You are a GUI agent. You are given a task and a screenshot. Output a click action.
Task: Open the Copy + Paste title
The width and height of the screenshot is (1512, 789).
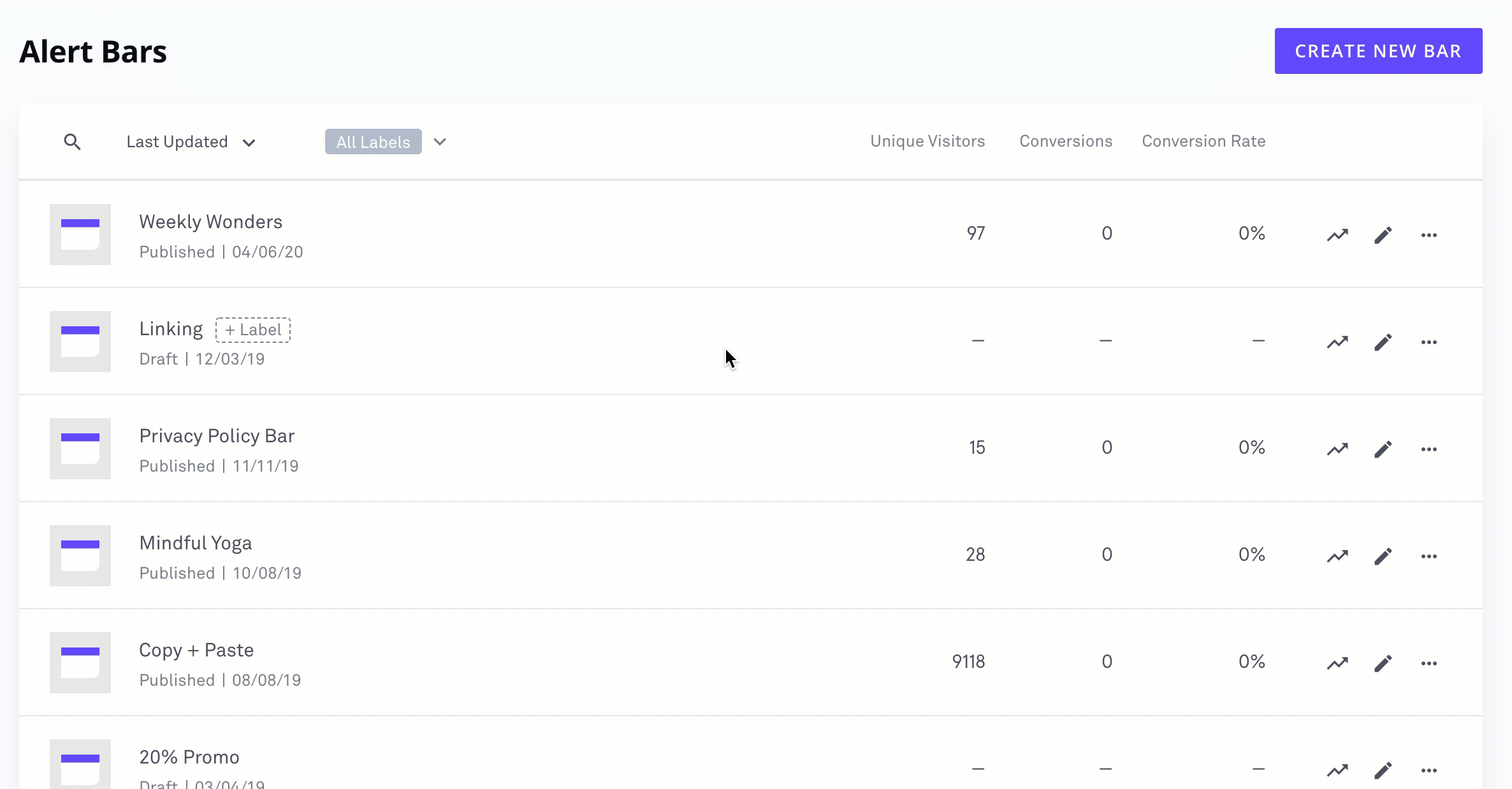point(196,650)
